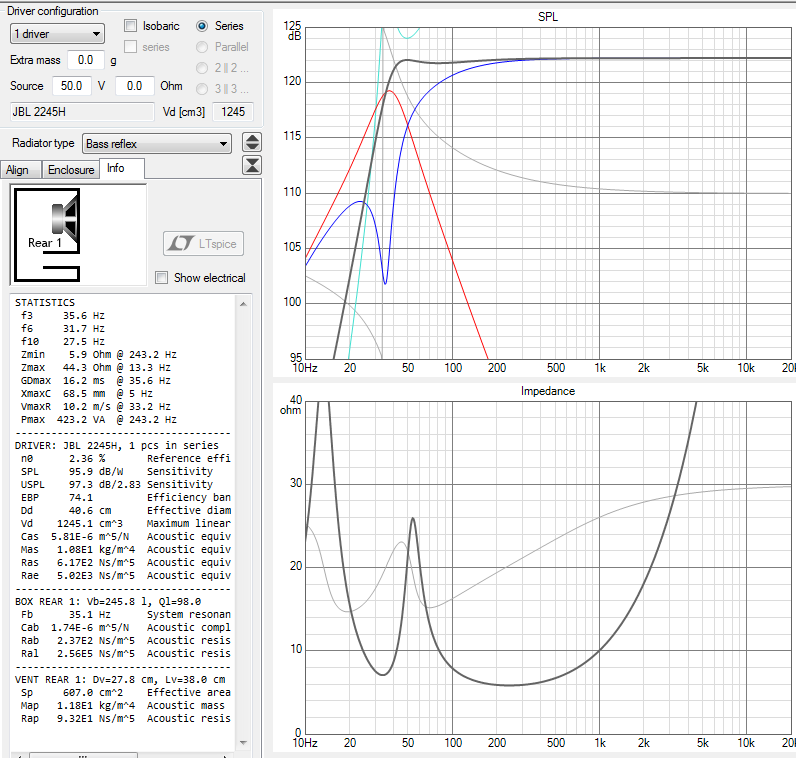Click the Source voltage 50.0 field
Viewport: 796px width, 758px height.
pyautogui.click(x=72, y=86)
